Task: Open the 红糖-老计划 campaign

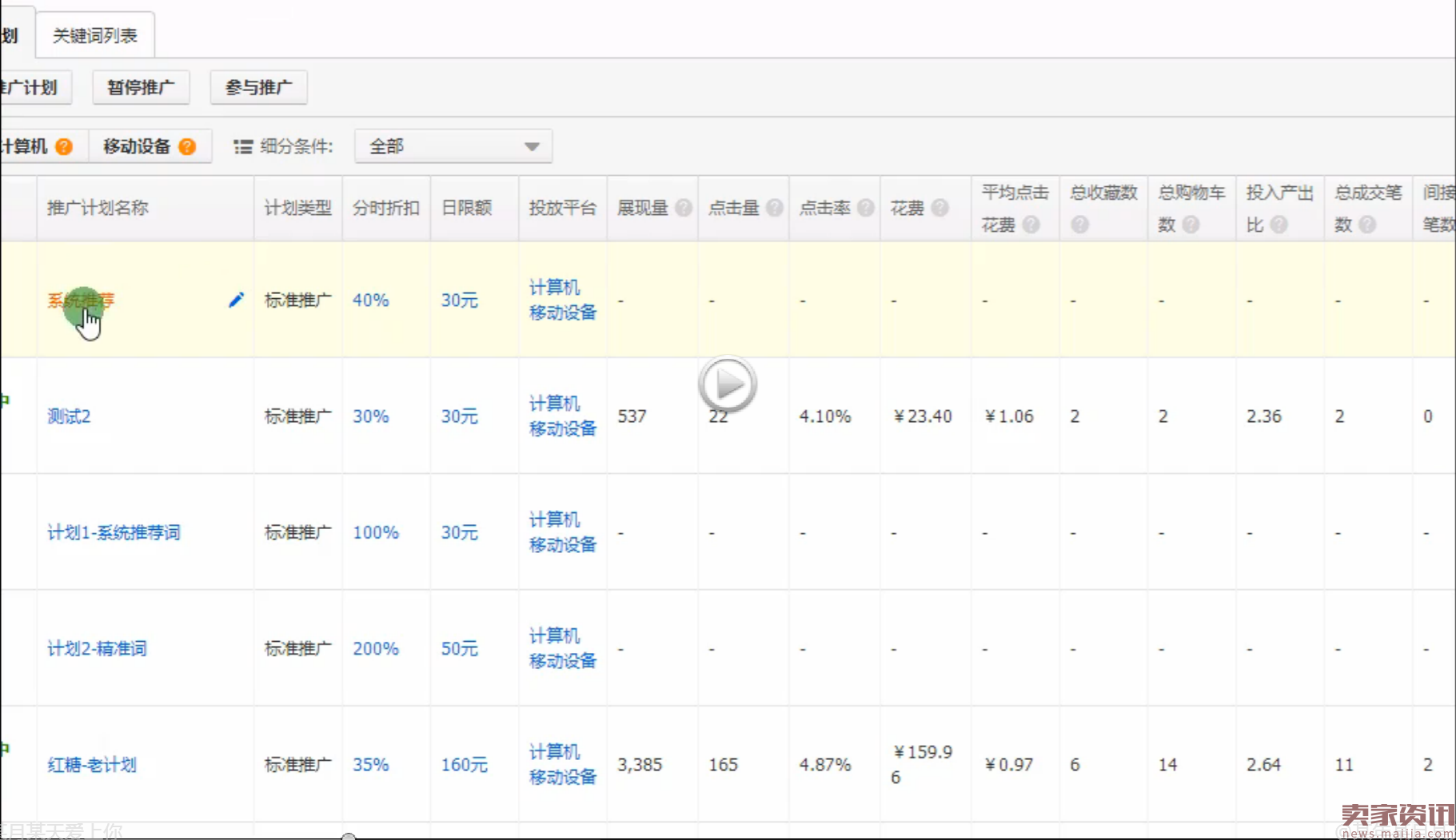Action: 92,765
